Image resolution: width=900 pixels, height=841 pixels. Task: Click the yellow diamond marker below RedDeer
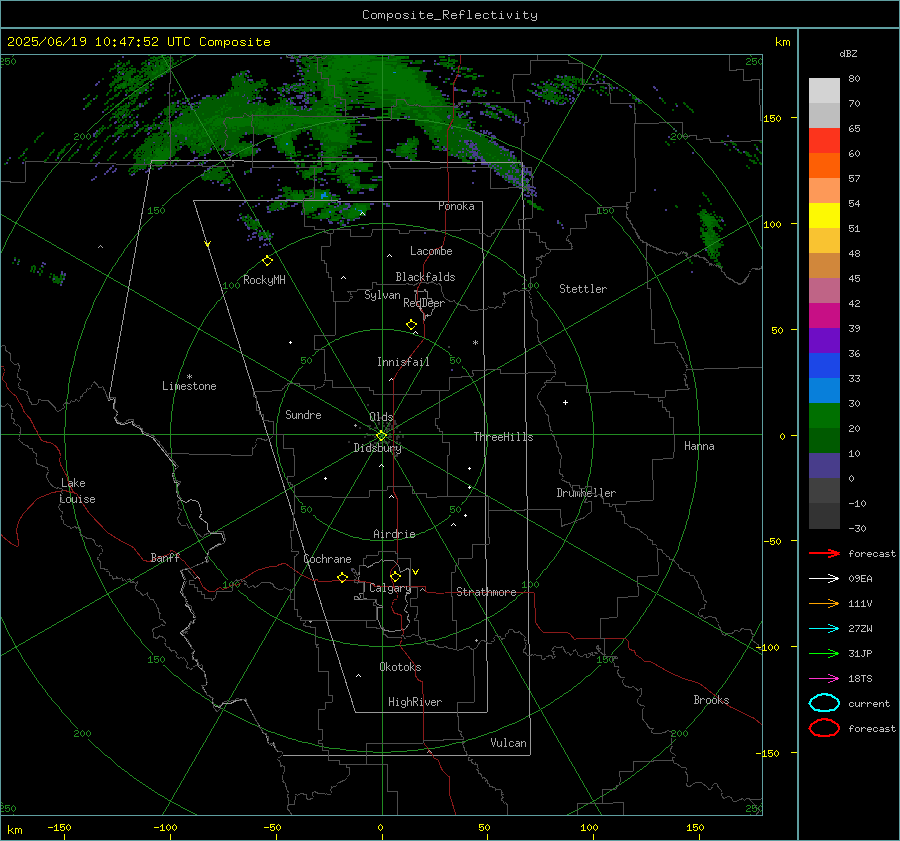[x=412, y=325]
